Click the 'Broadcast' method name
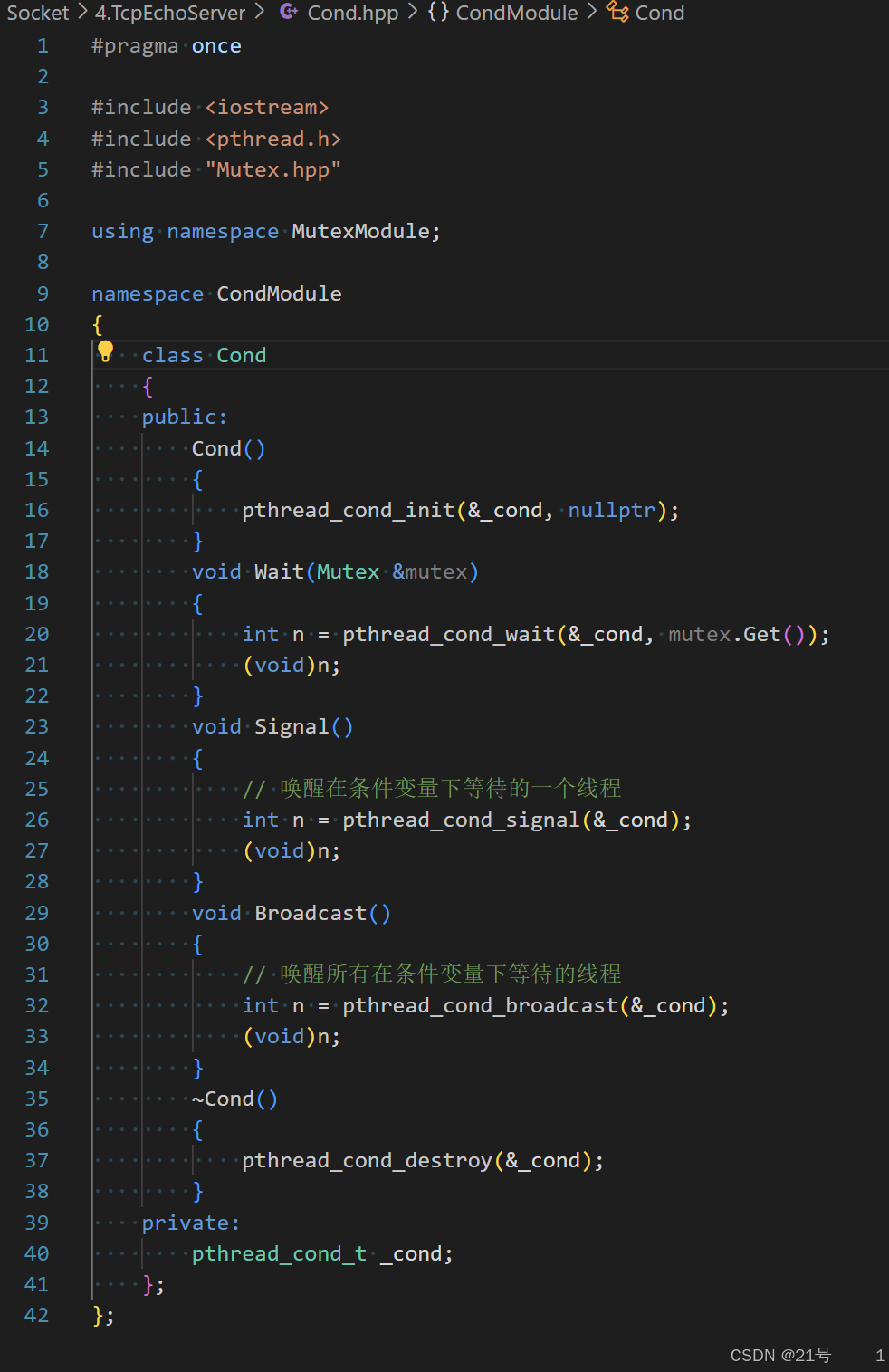This screenshot has height=1372, width=889. pyautogui.click(x=311, y=913)
